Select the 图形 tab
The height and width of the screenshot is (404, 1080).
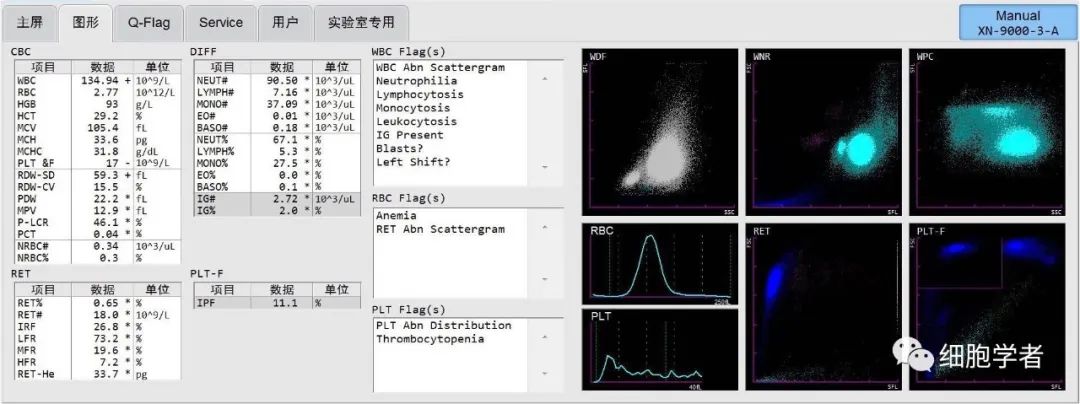[x=85, y=22]
